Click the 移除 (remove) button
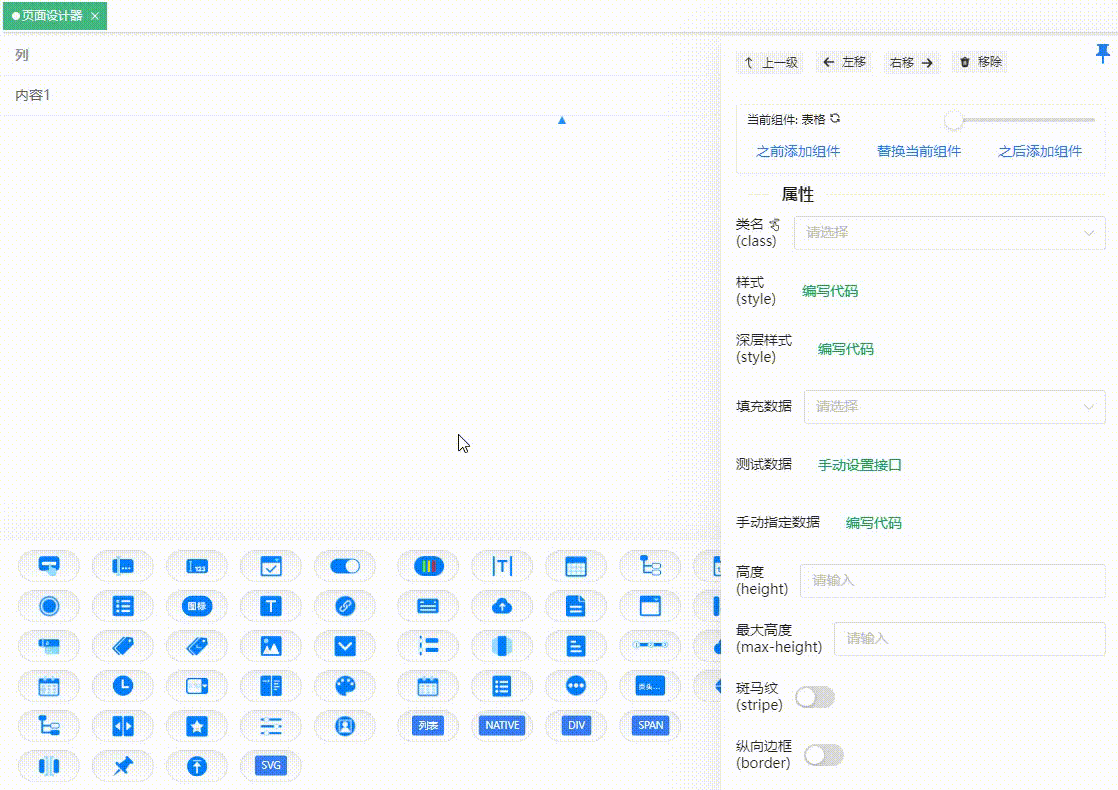1118x790 pixels. [x=980, y=62]
